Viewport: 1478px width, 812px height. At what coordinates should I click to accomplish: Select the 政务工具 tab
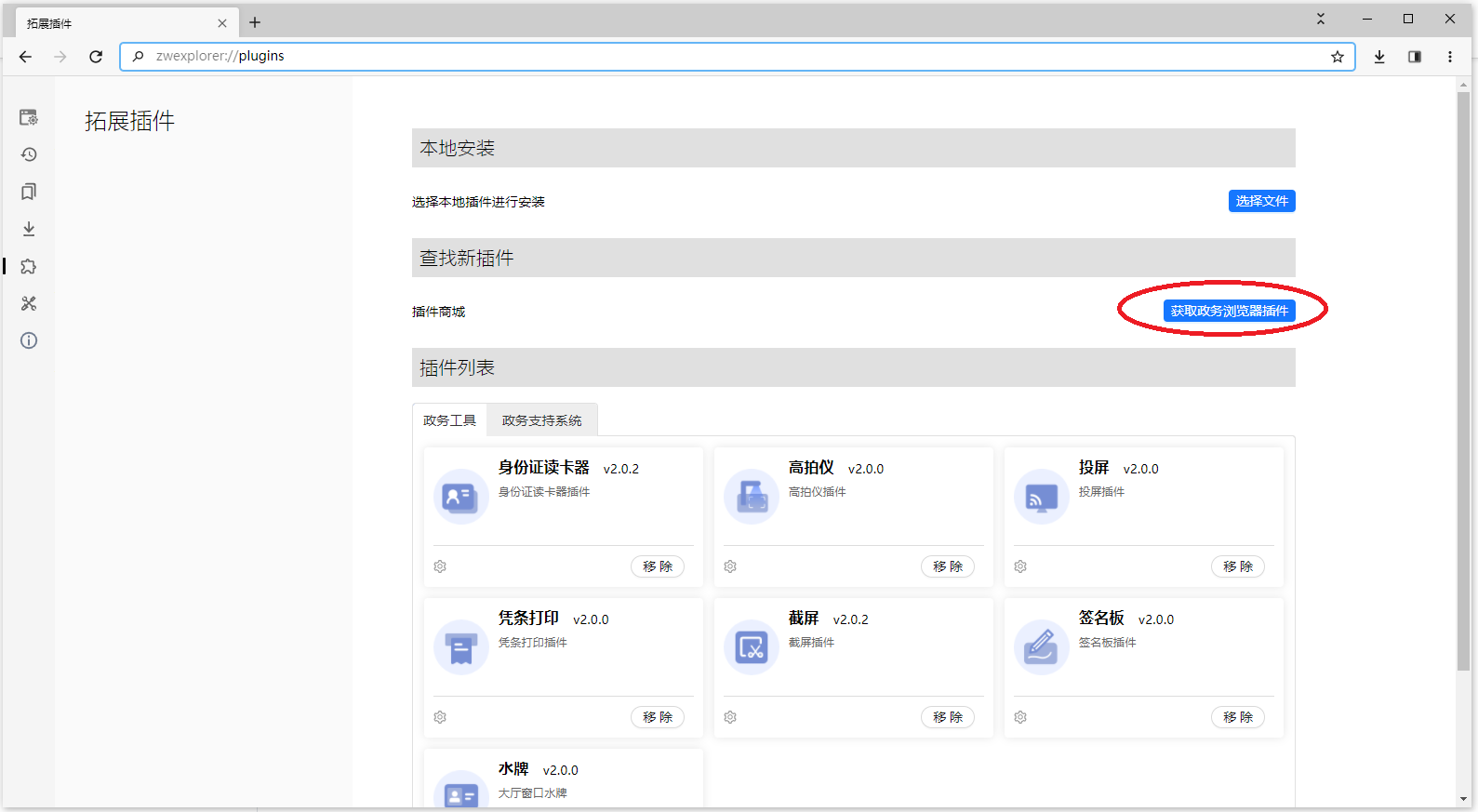[x=449, y=420]
